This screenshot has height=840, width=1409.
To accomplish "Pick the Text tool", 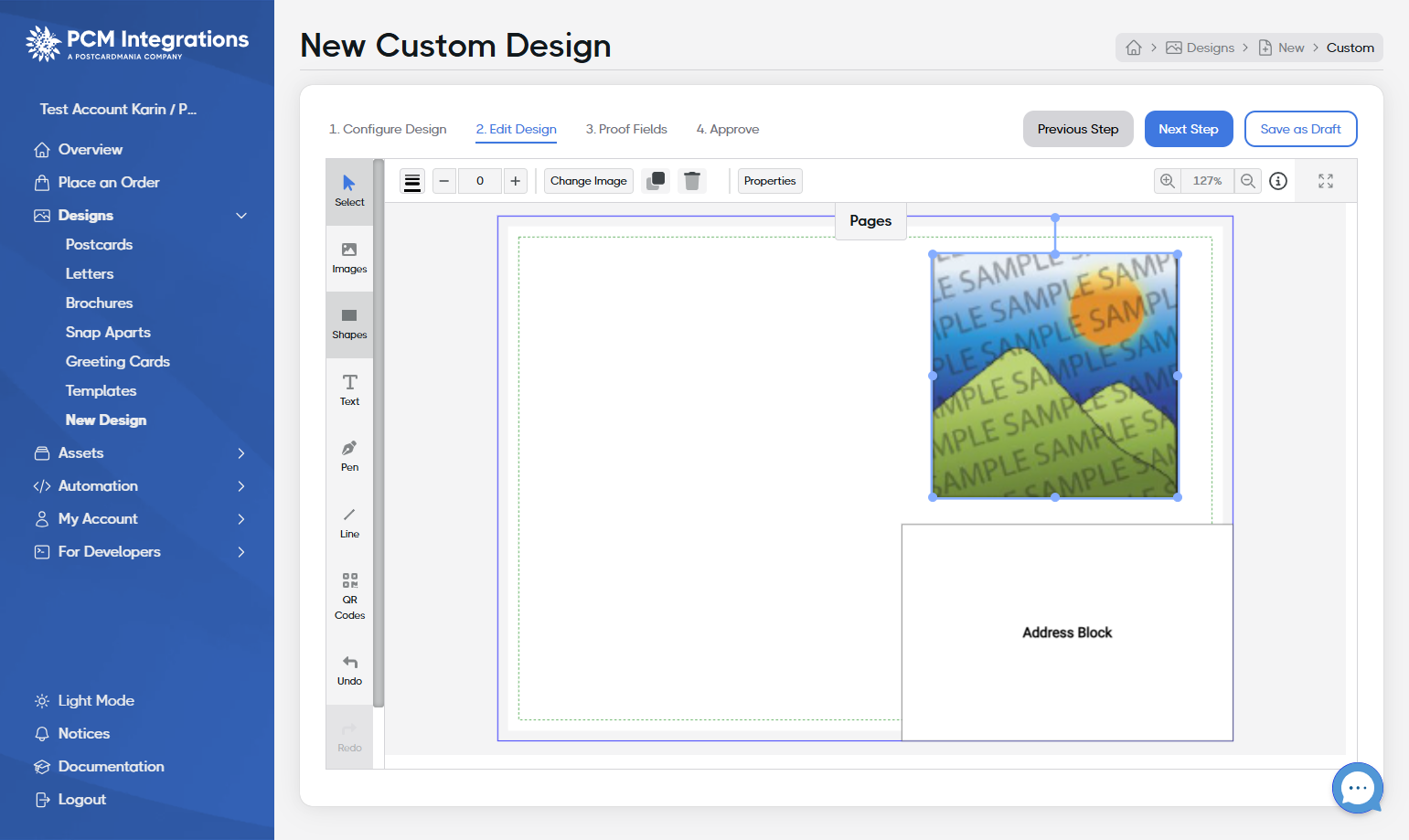I will coord(349,390).
